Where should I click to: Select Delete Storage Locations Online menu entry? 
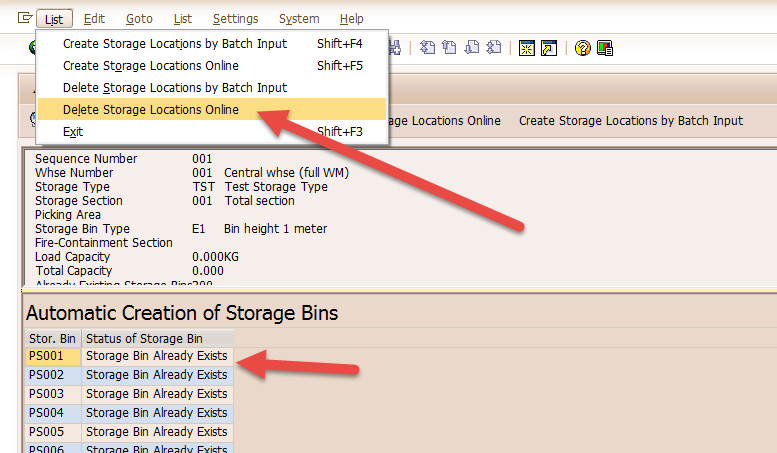[150, 109]
